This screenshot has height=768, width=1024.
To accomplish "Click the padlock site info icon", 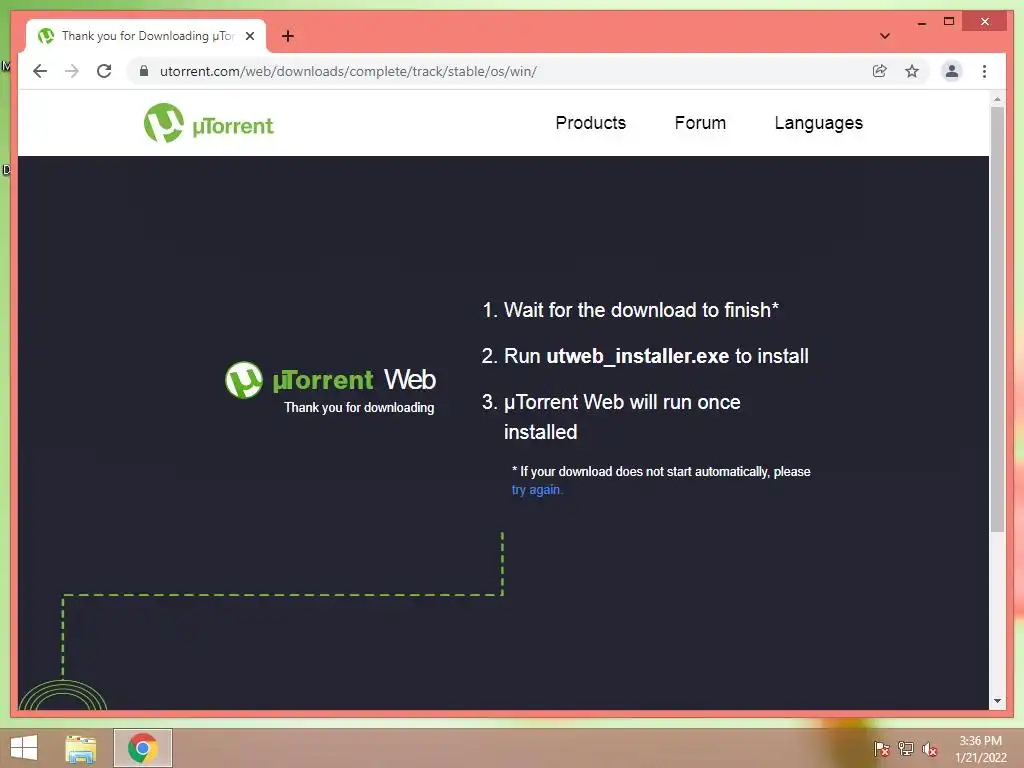I will [144, 71].
